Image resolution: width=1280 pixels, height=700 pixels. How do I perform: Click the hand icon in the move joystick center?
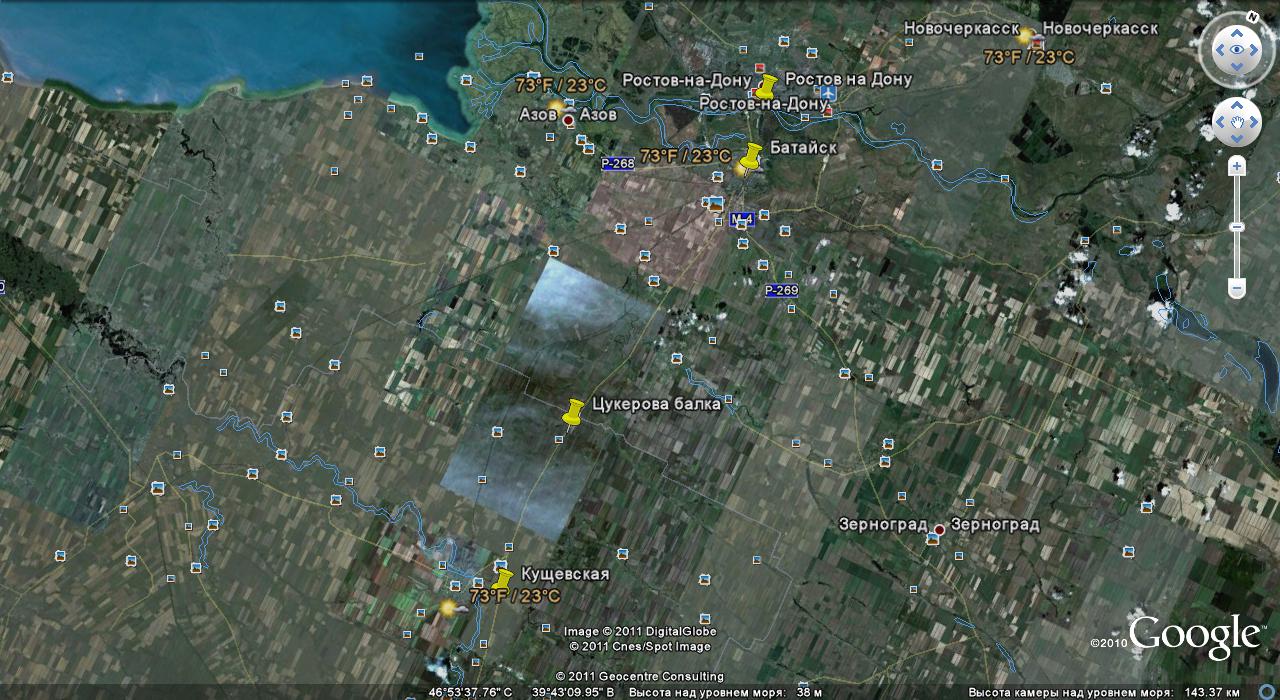[1237, 122]
